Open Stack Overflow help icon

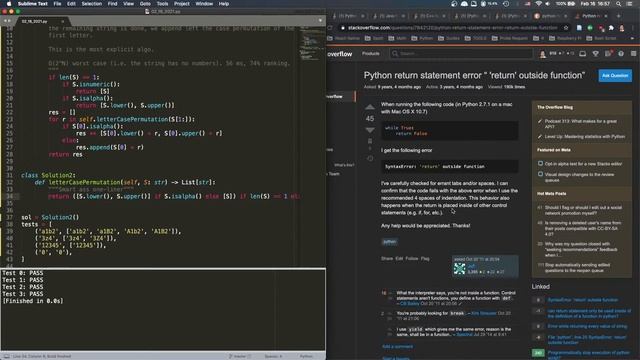621,53
